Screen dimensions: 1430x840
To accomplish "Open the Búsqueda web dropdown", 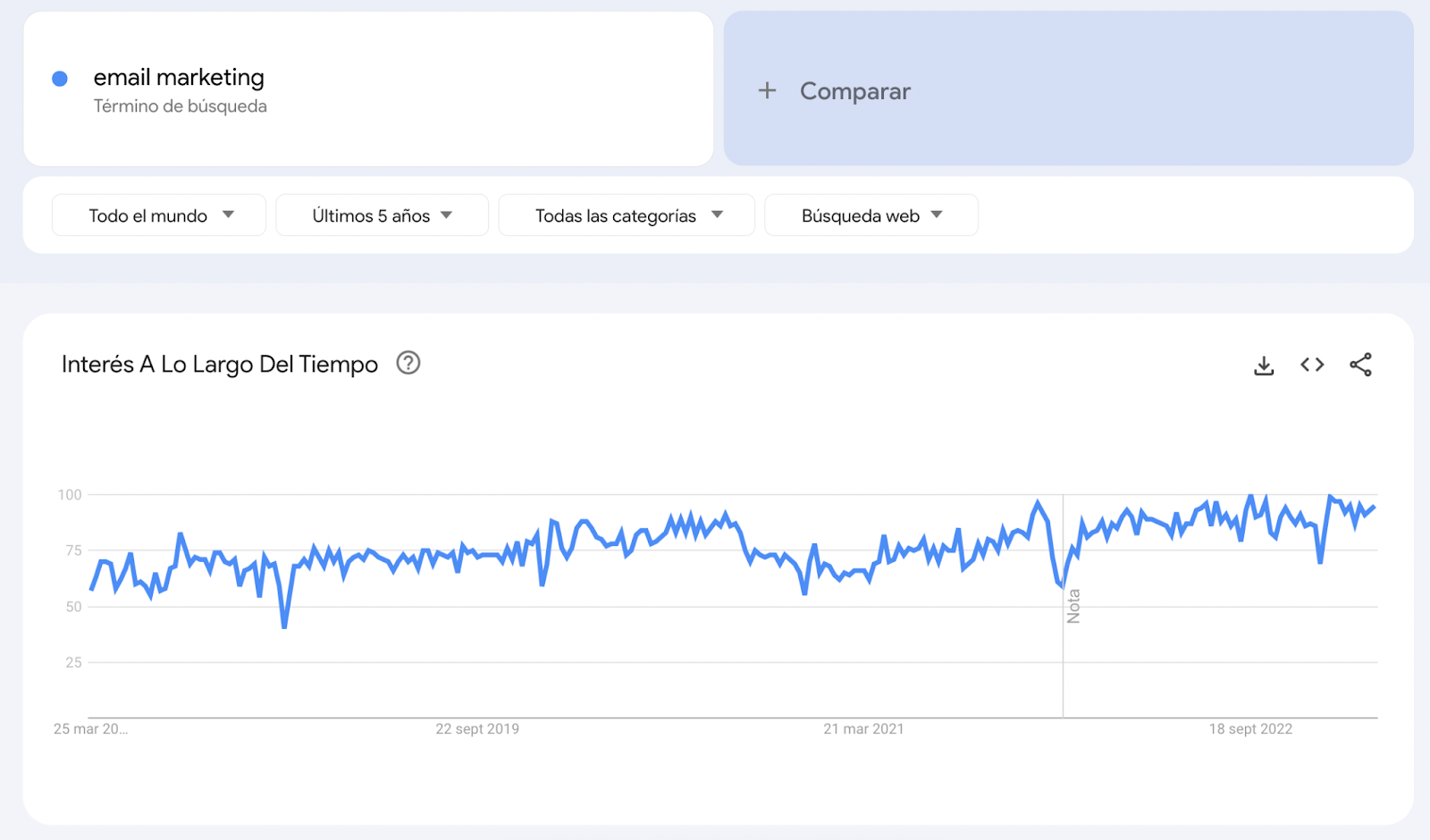I will tap(871, 215).
